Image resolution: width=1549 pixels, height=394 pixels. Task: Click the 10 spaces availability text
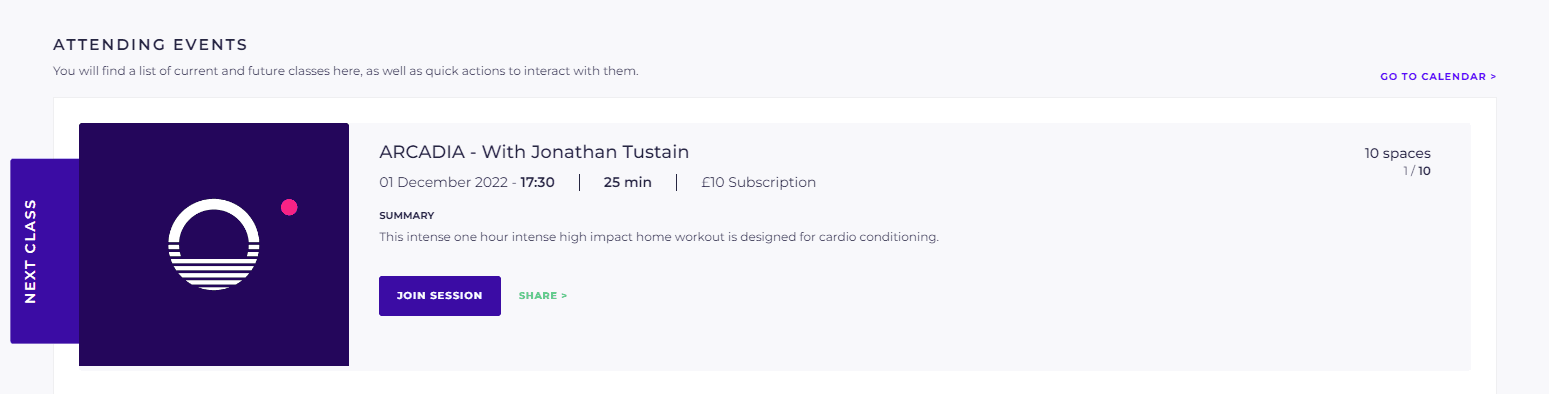(1397, 153)
